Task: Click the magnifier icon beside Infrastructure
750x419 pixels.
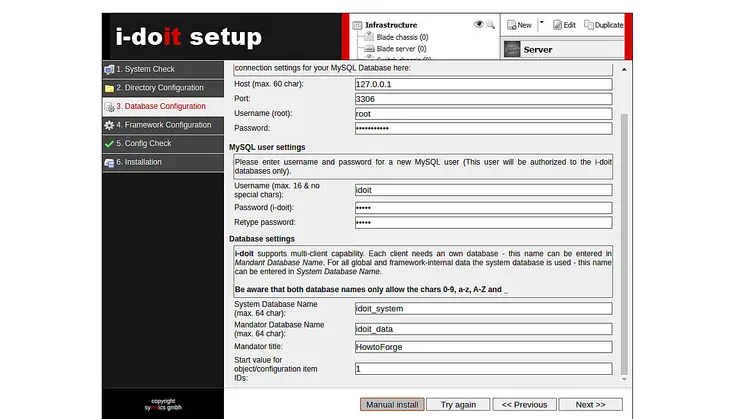Action: pyautogui.click(x=490, y=25)
